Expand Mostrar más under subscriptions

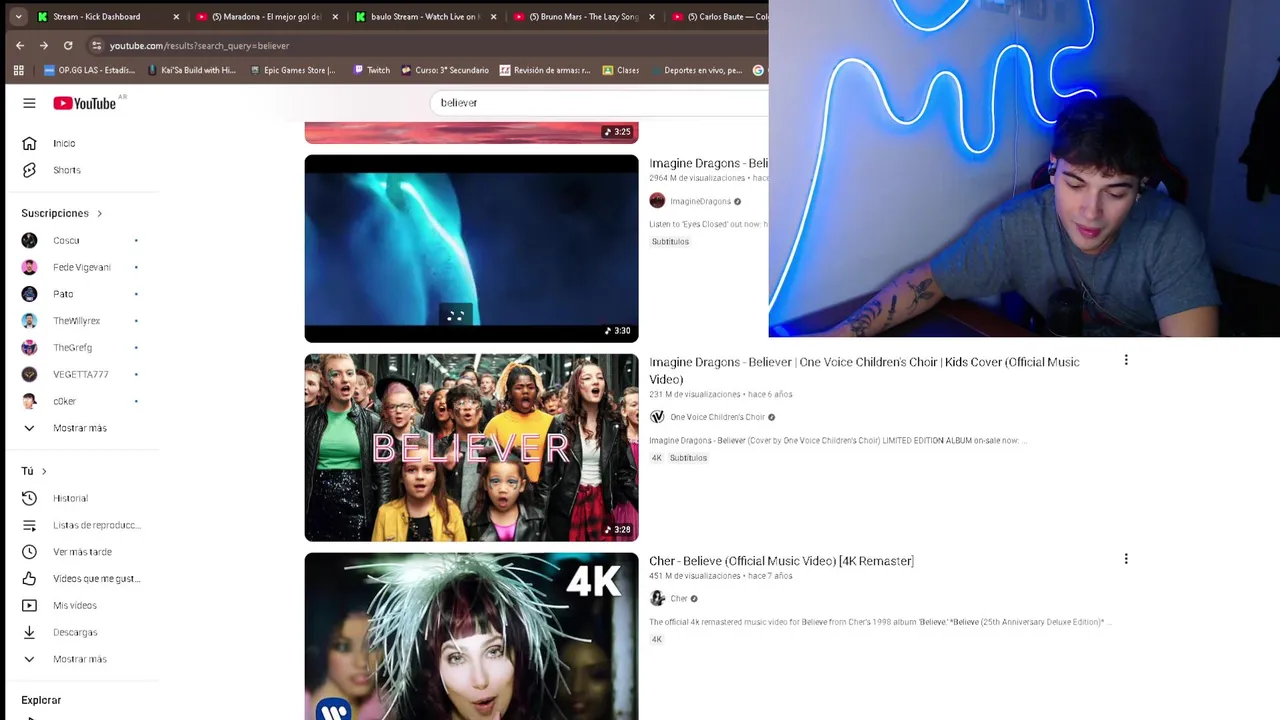point(80,428)
